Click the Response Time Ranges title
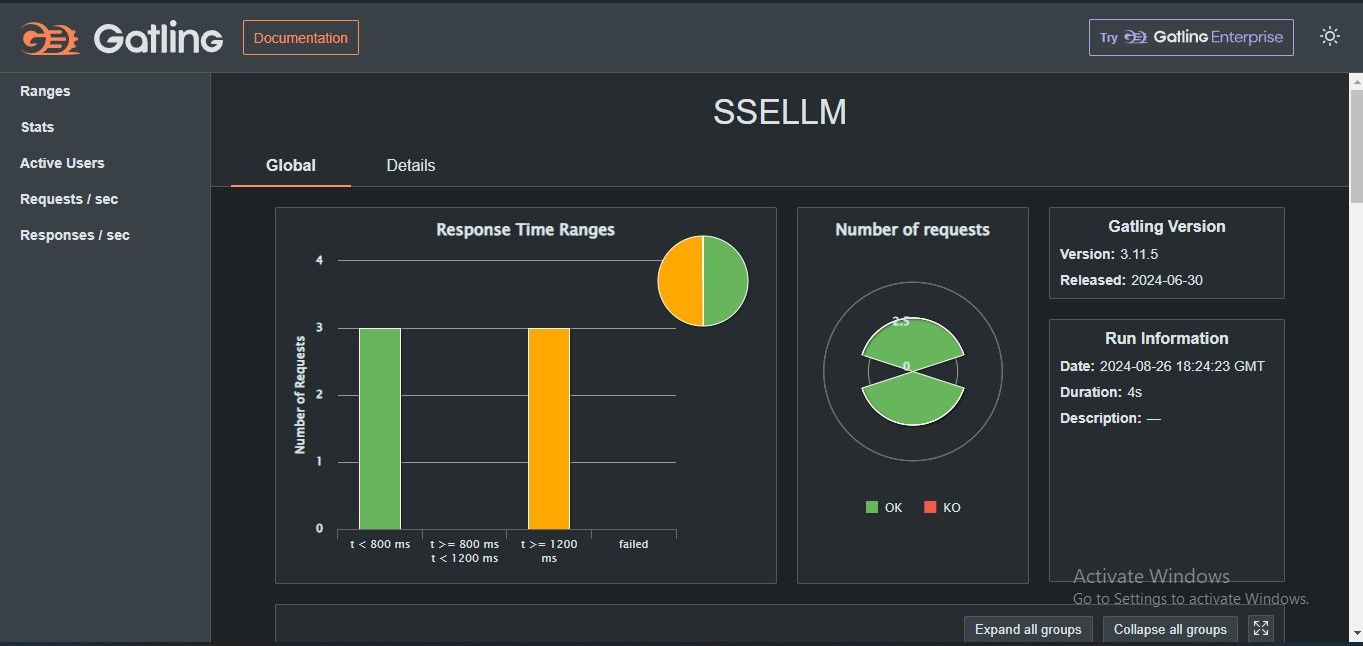1363x646 pixels. pyautogui.click(x=526, y=230)
